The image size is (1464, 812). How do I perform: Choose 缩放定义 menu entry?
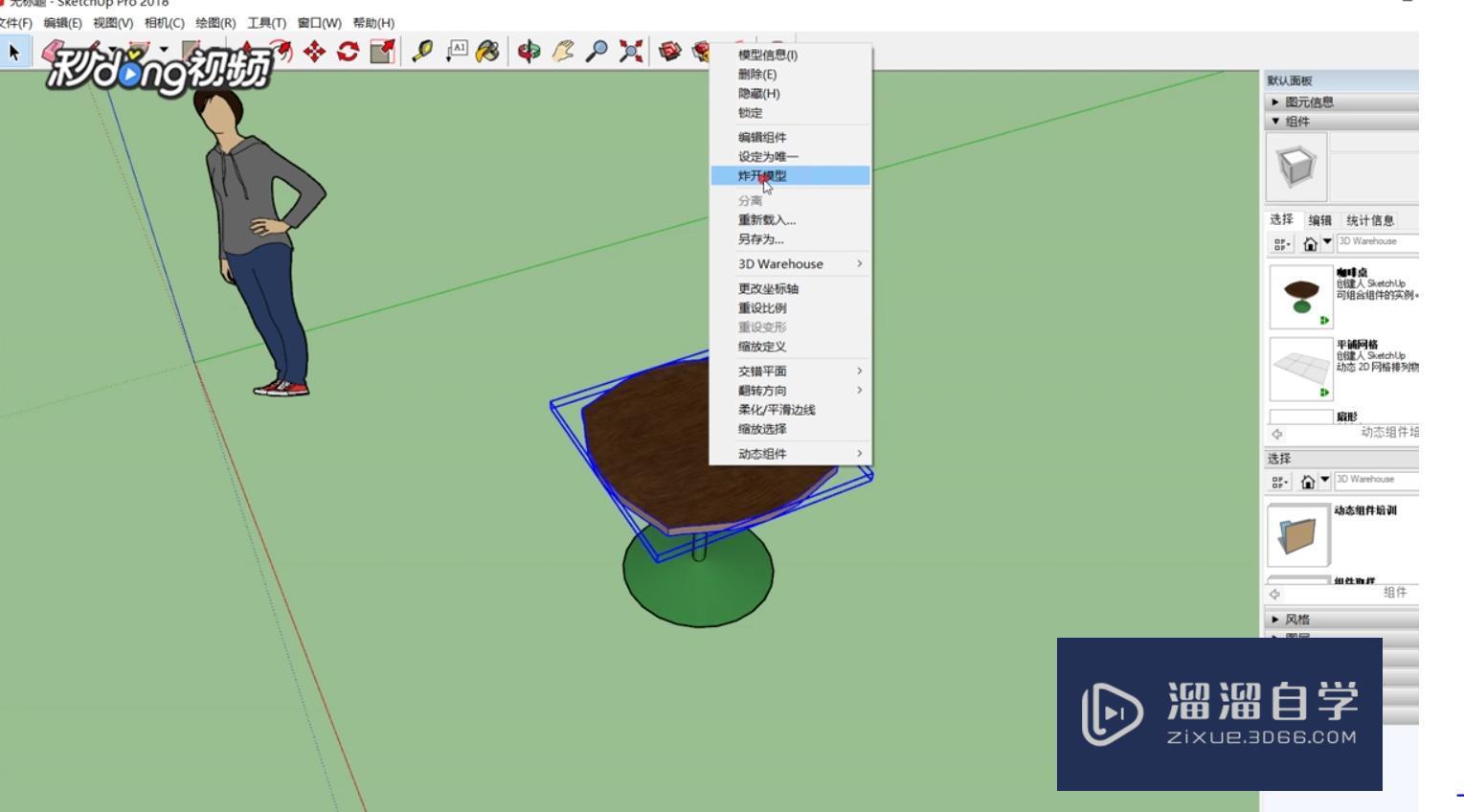coord(790,347)
